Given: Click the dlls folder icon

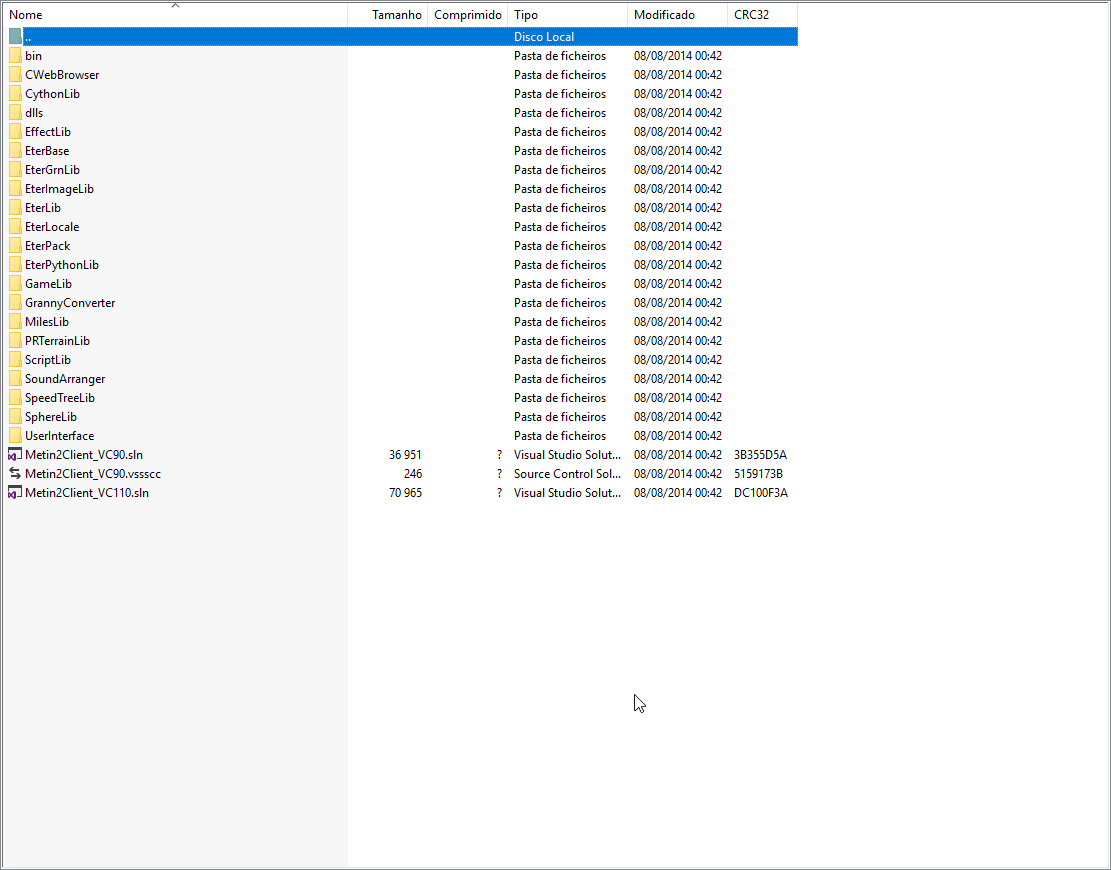Looking at the screenshot, I should (15, 113).
